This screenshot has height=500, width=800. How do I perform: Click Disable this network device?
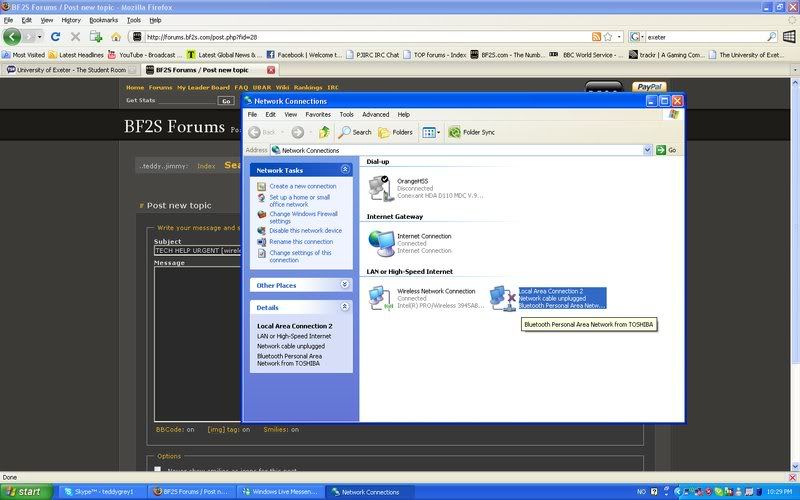pyautogui.click(x=306, y=231)
